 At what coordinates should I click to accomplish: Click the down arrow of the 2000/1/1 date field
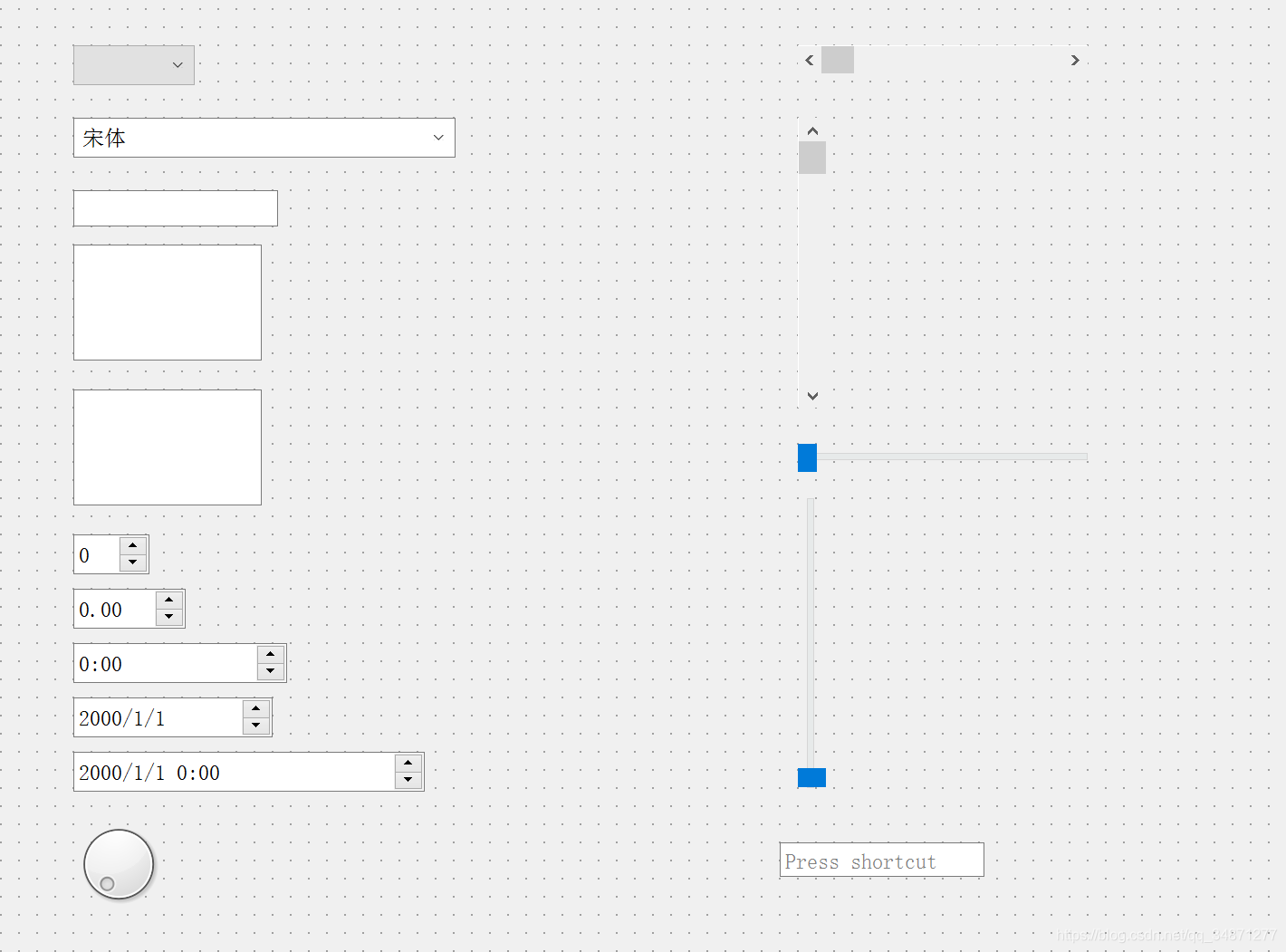pyautogui.click(x=256, y=726)
